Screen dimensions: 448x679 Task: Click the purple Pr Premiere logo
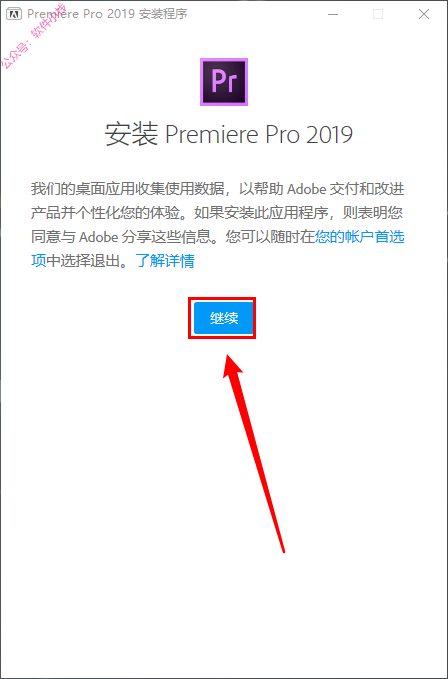point(224,82)
